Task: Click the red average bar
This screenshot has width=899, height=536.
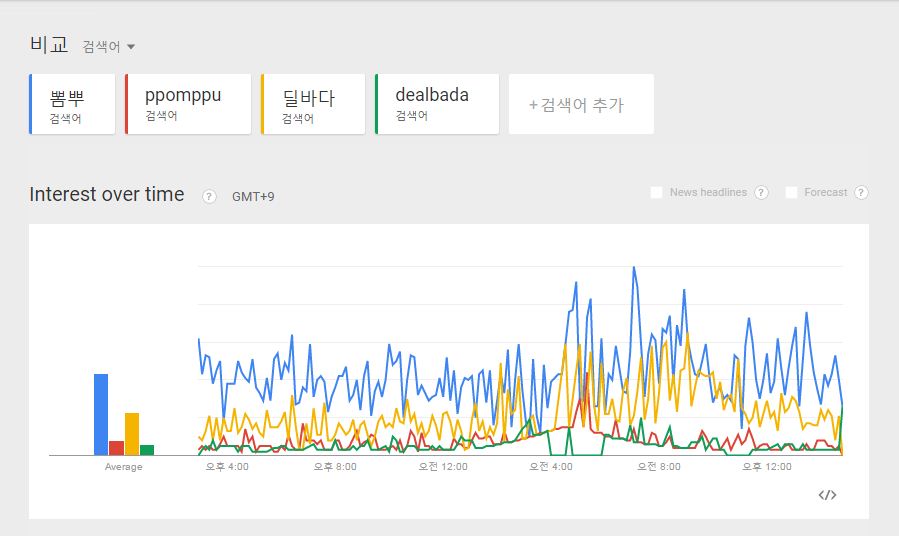Action: (x=116, y=448)
